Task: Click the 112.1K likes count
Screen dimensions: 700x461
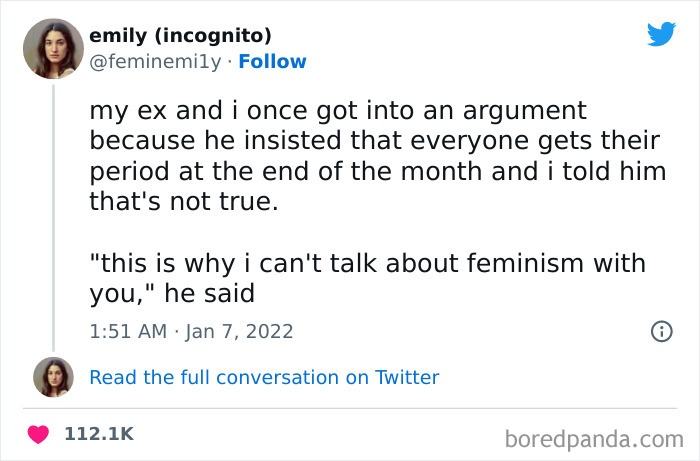Action: coord(98,434)
